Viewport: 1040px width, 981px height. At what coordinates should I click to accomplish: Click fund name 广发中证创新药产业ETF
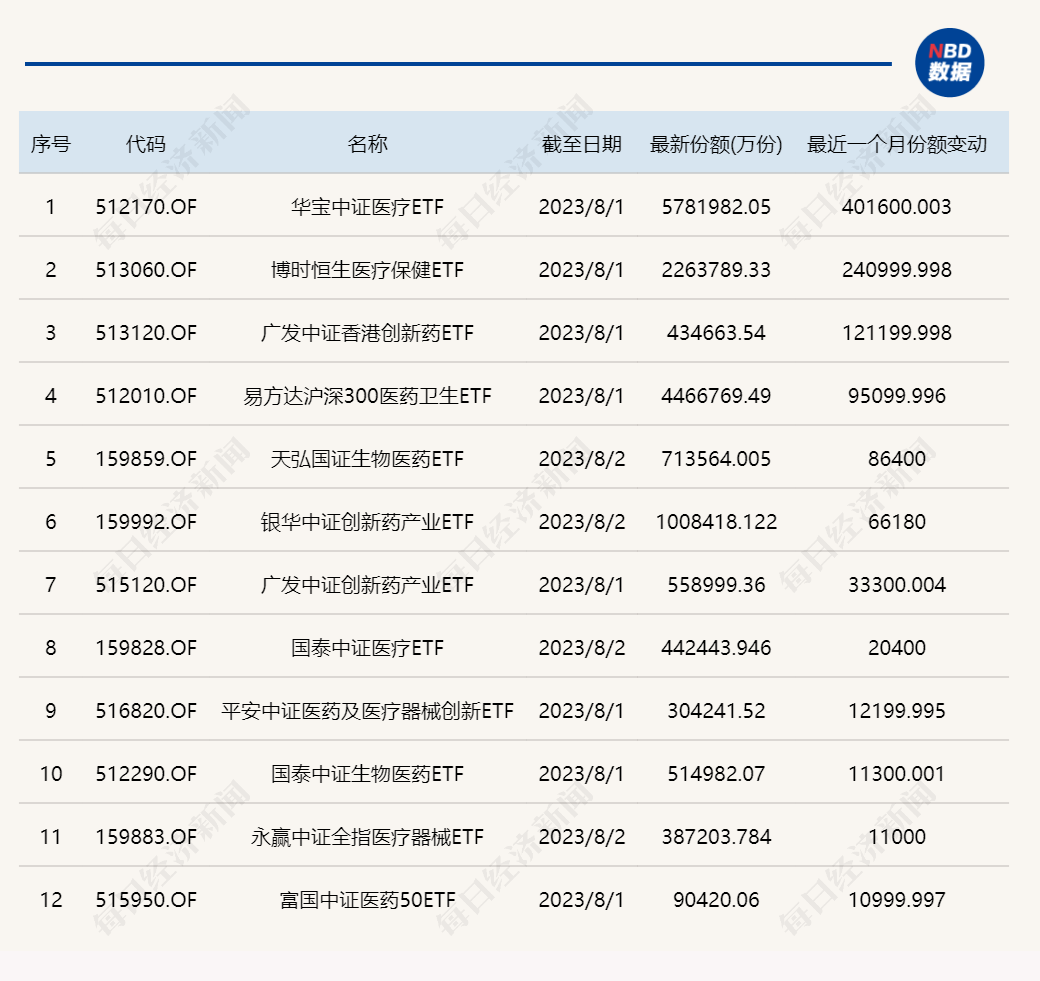[367, 585]
